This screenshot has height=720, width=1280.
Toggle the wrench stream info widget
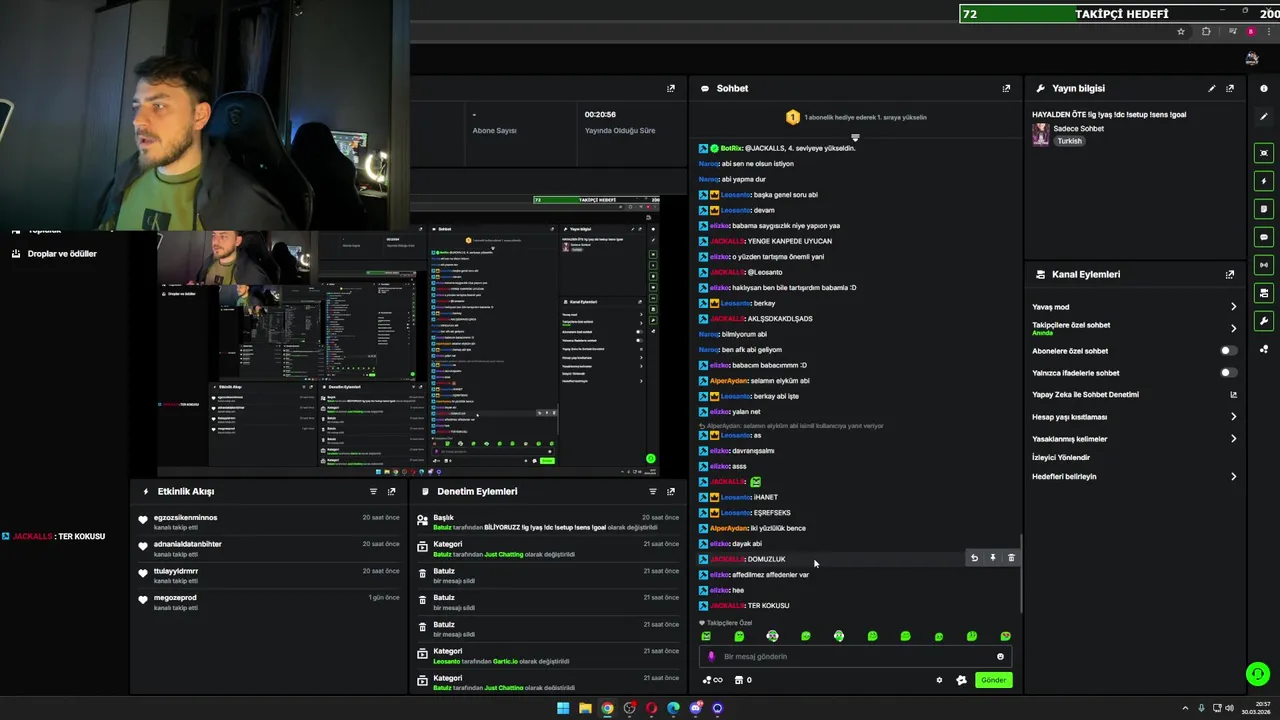click(1264, 321)
